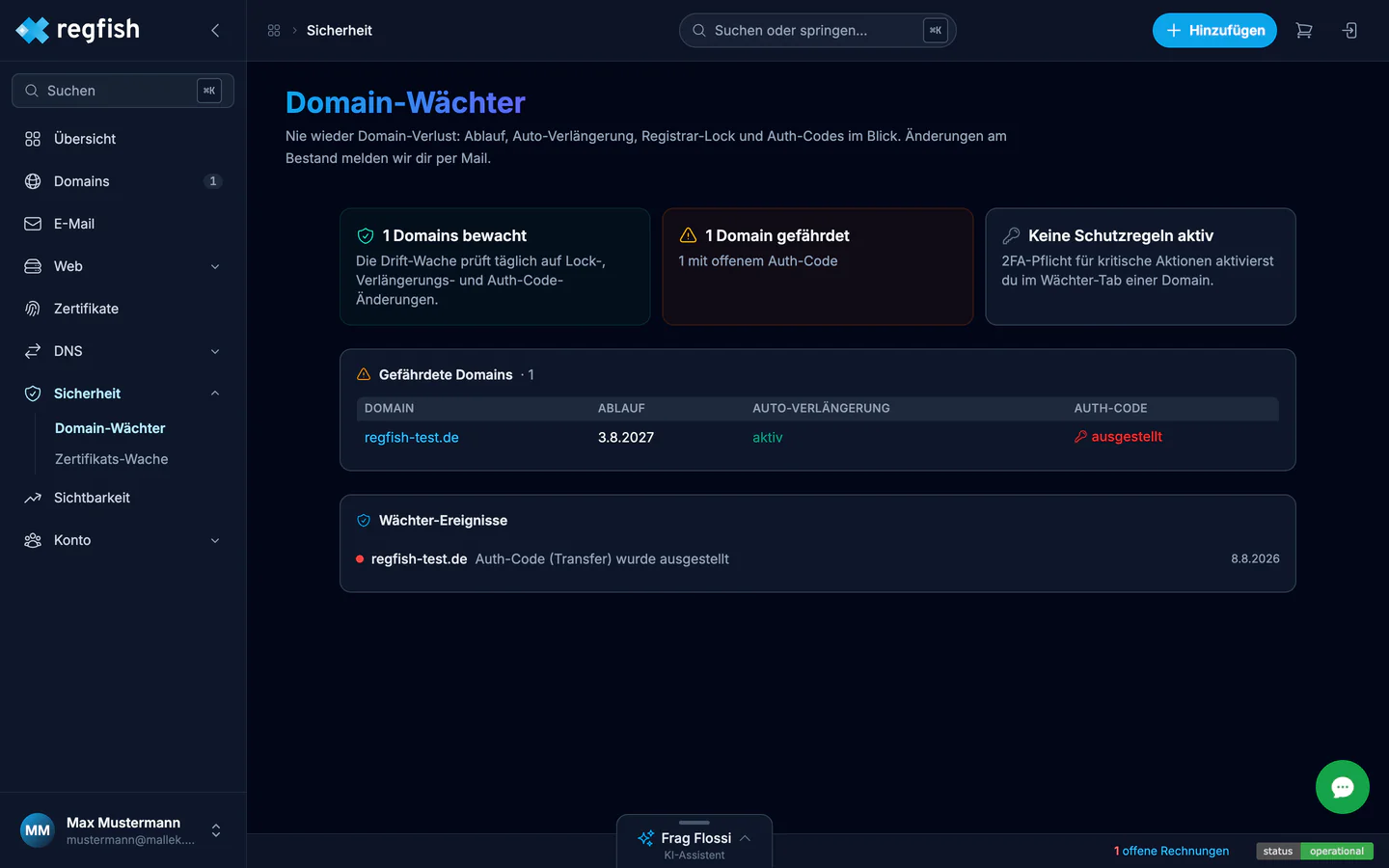The height and width of the screenshot is (868, 1389).
Task: Expand the DNS menu chevron
Action: pyautogui.click(x=215, y=351)
